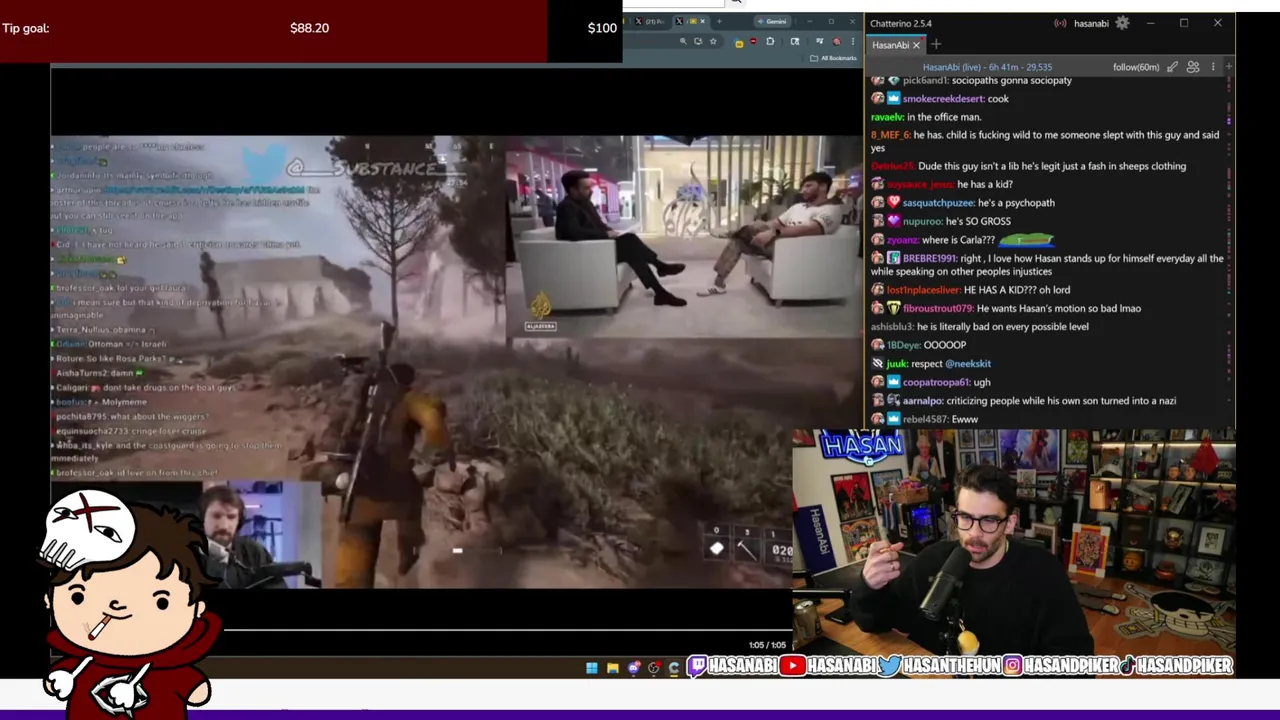Click the browser zoom magnifier icon
The height and width of the screenshot is (720, 1280).
pos(683,41)
